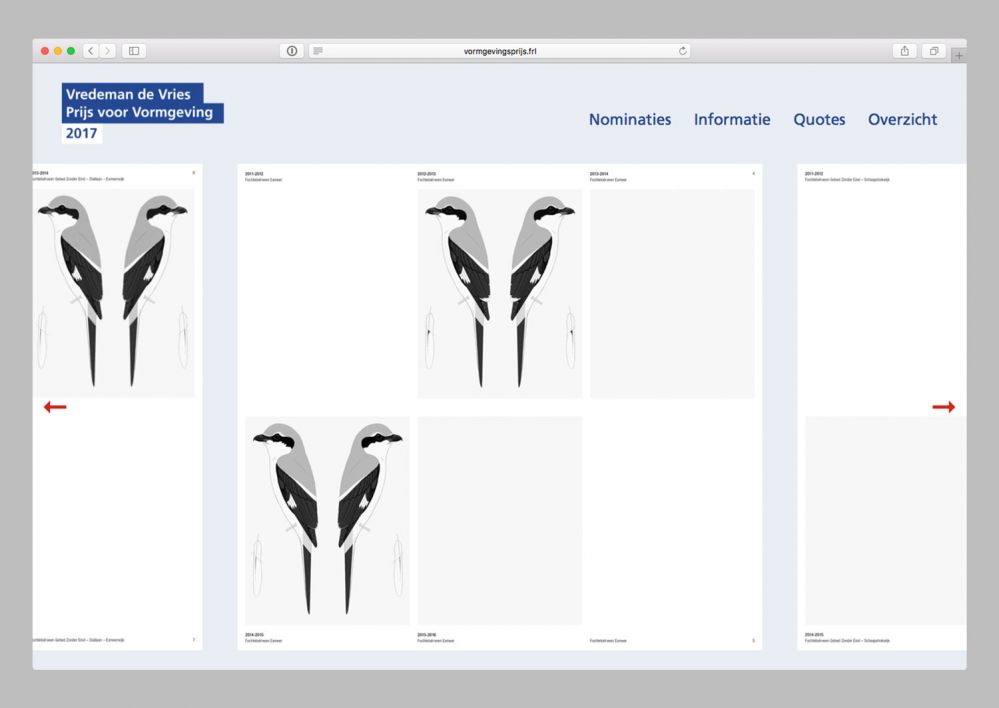Open the Overzicht page

(x=902, y=119)
